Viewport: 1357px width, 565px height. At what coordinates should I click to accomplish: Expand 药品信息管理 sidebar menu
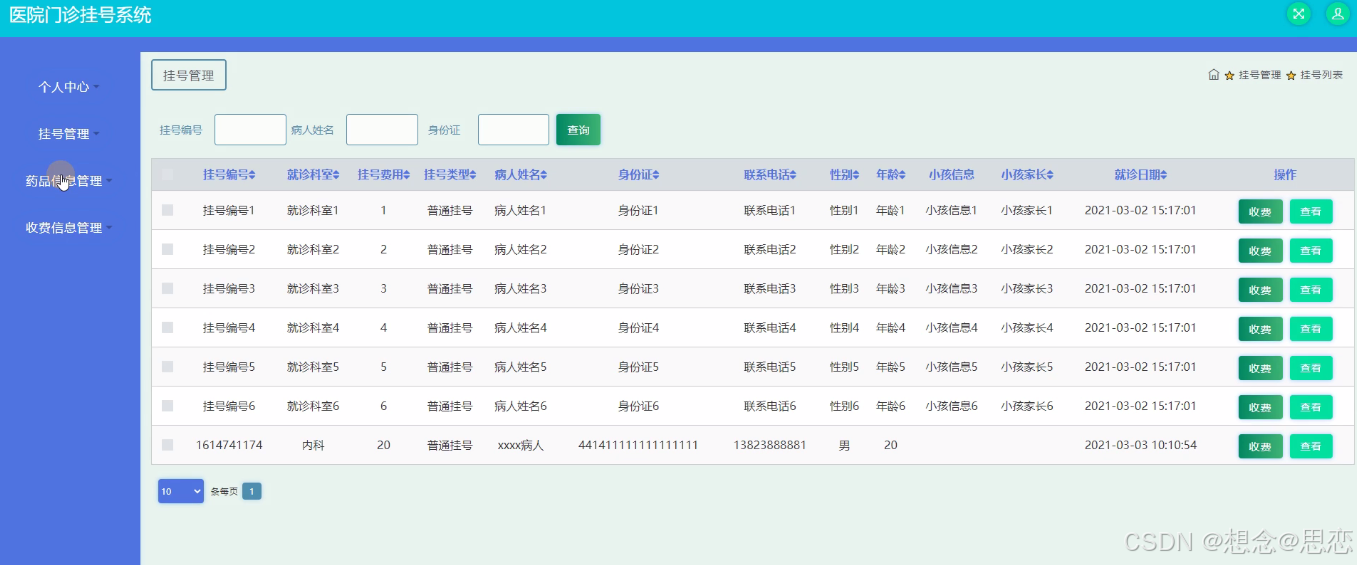coord(70,181)
